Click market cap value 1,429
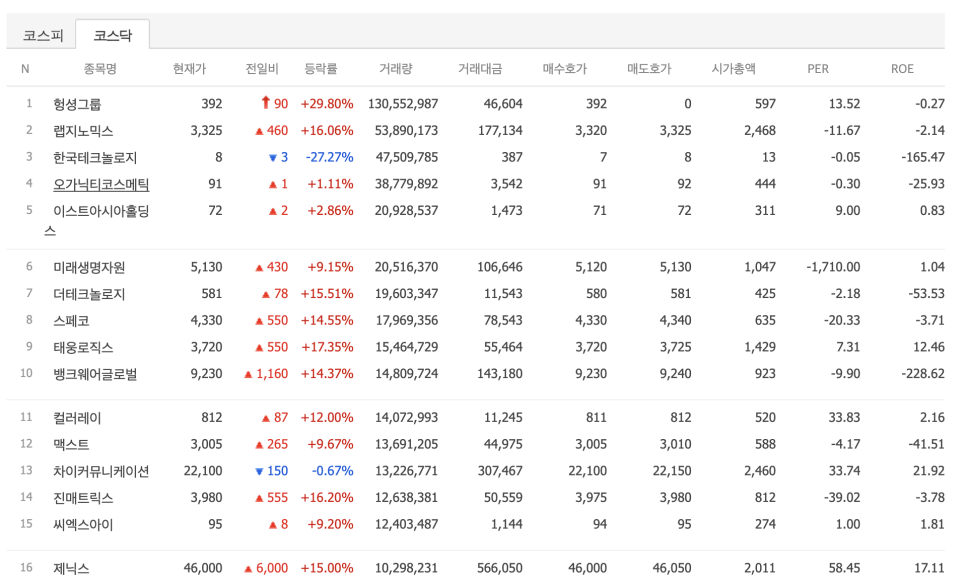 pos(760,347)
